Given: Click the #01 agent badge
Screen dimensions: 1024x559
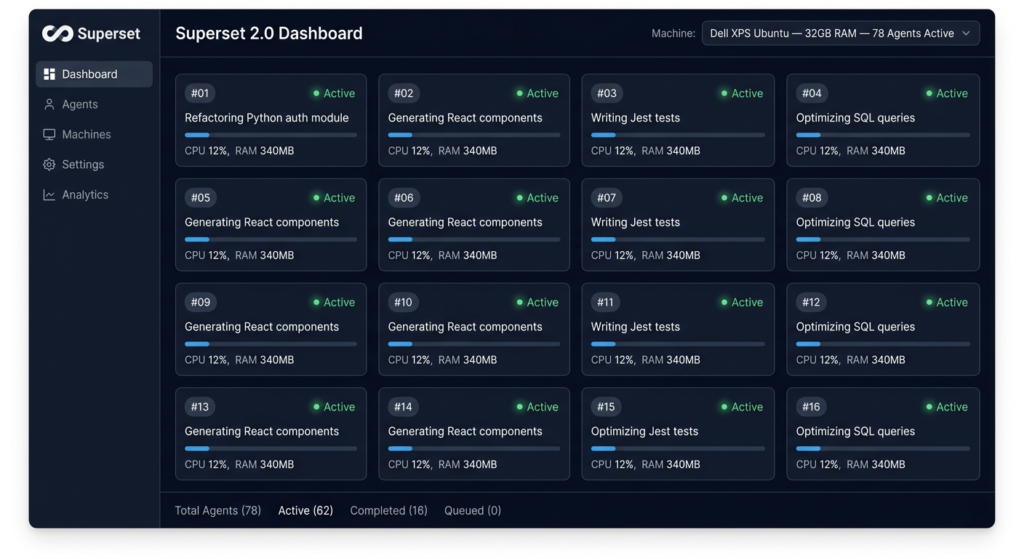Looking at the screenshot, I should tap(200, 93).
